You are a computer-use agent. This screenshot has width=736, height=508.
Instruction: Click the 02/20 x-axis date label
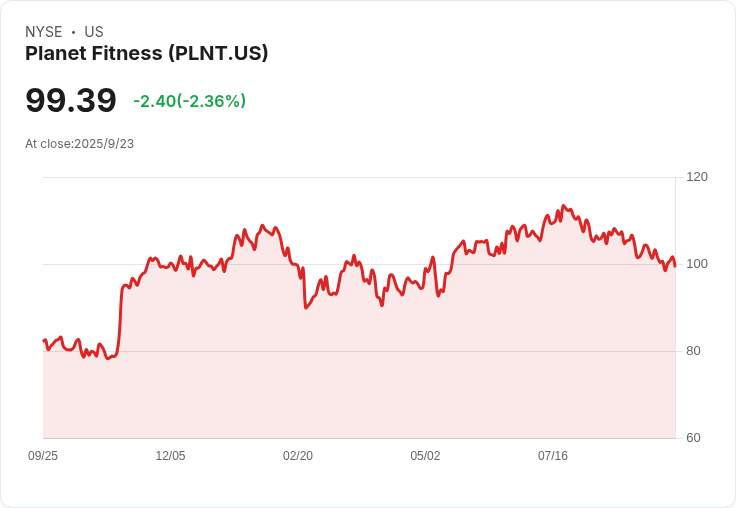coord(298,456)
